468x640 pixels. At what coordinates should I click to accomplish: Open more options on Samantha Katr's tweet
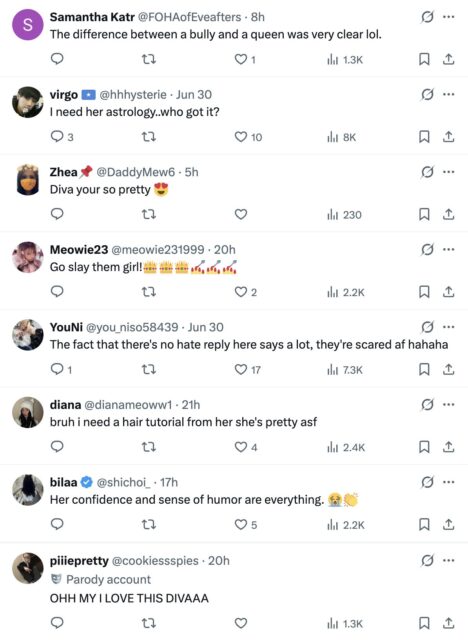tap(448, 17)
